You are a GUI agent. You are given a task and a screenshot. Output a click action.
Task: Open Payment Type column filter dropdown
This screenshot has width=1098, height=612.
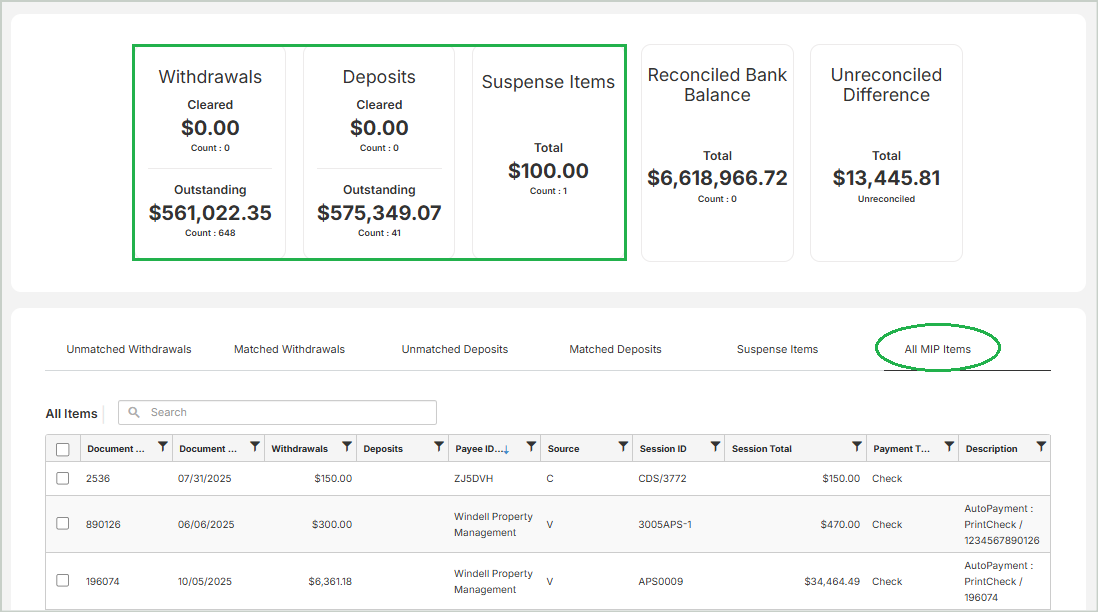(x=949, y=447)
